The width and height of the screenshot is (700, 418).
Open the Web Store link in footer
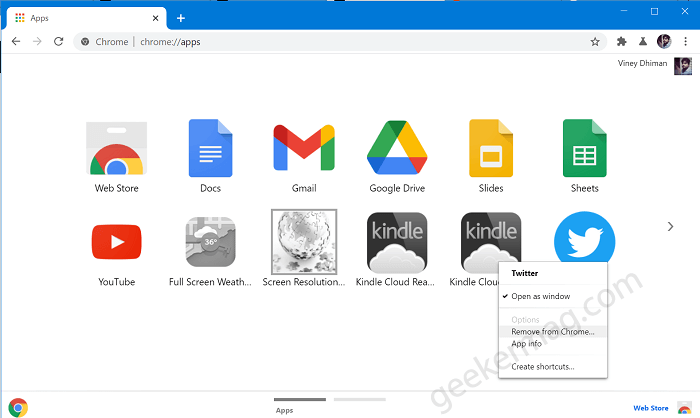coord(650,408)
